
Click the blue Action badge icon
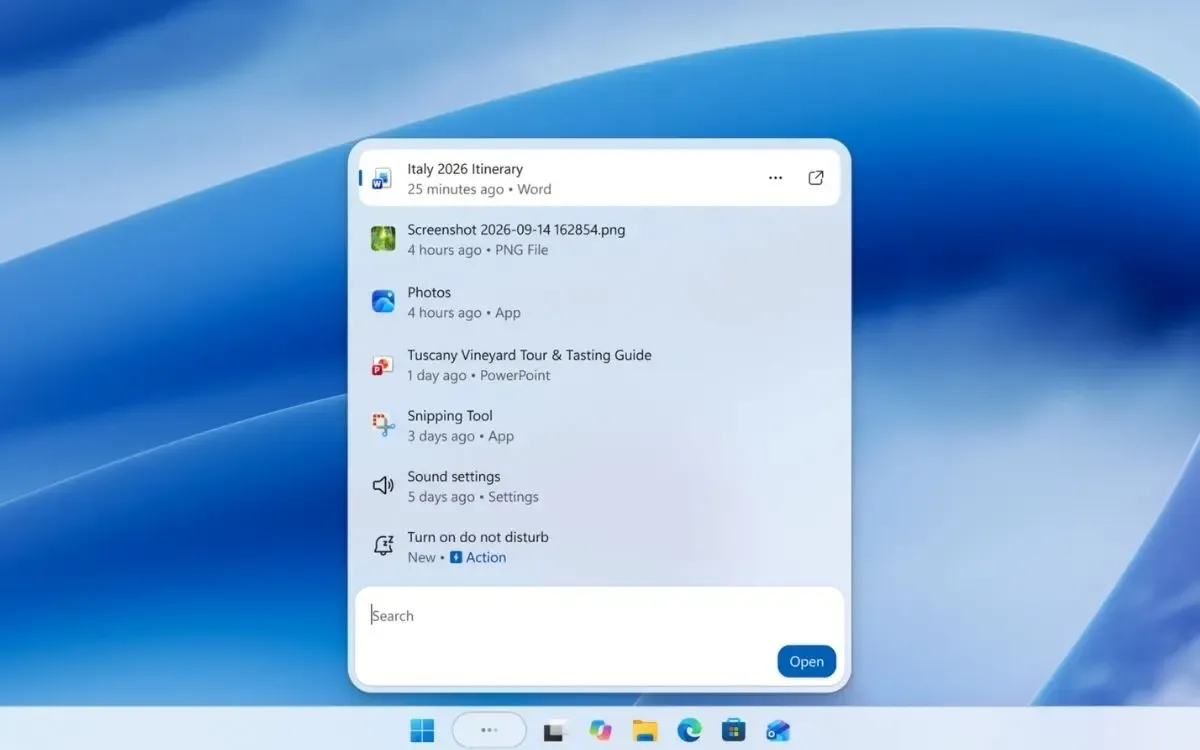[456, 557]
